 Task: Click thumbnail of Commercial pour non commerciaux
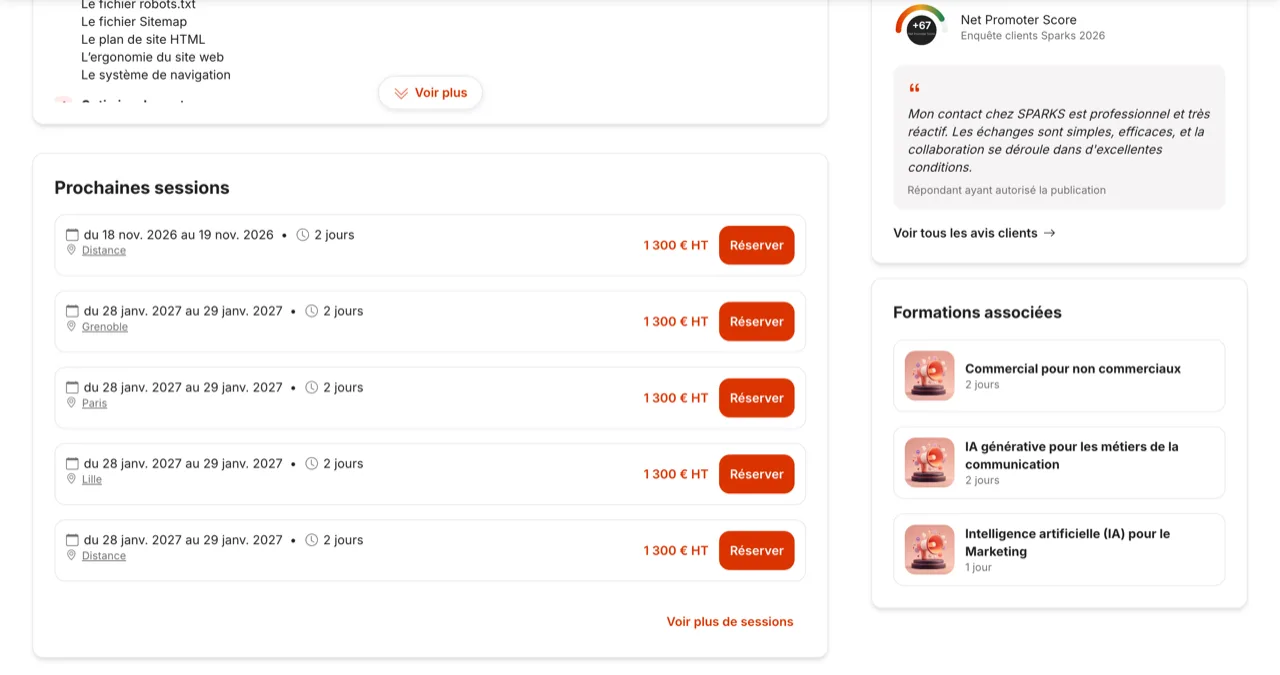coord(930,376)
